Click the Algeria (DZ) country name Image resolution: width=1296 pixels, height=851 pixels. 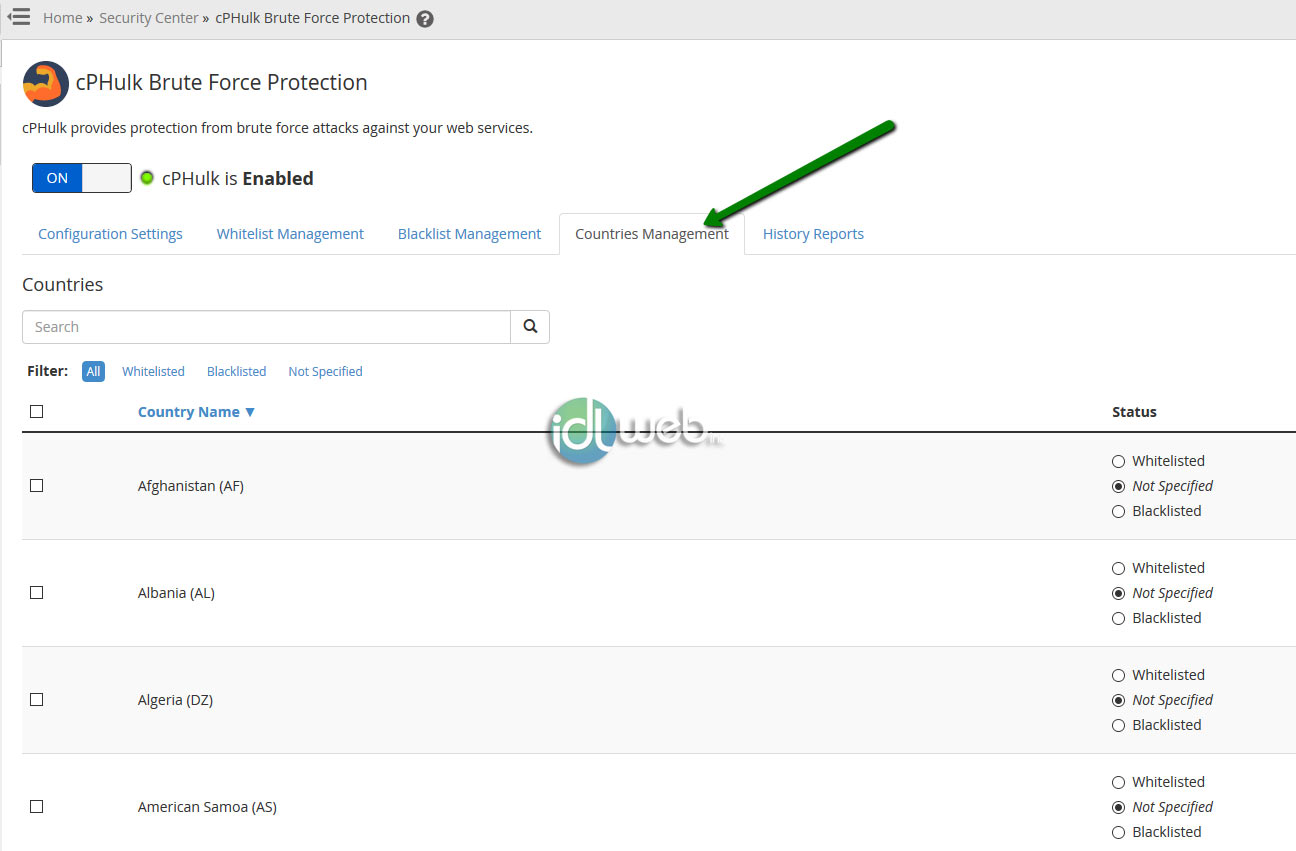coord(175,700)
